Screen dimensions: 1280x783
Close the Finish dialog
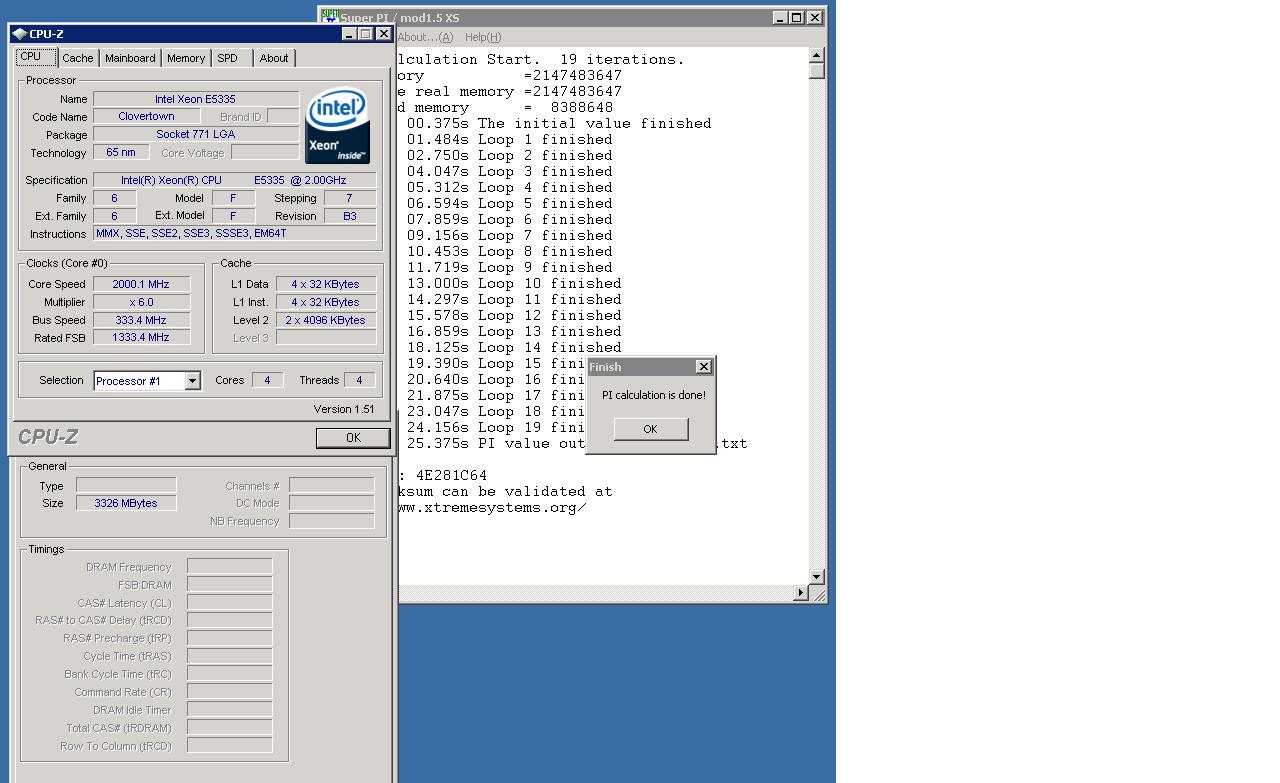pyautogui.click(x=703, y=367)
